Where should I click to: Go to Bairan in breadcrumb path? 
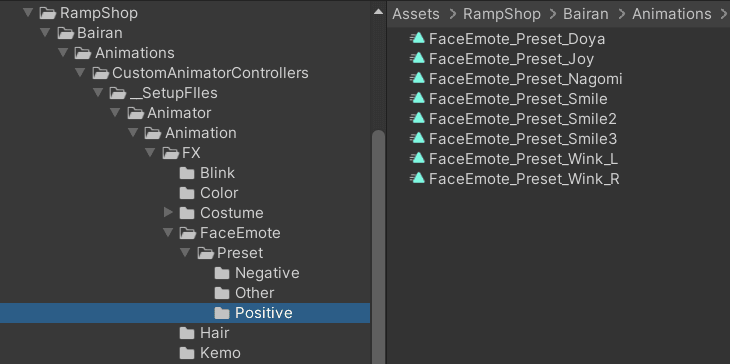tap(586, 14)
